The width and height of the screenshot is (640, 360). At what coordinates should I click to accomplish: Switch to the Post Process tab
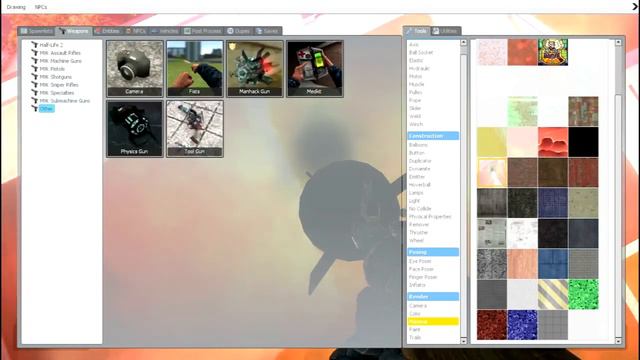click(202, 31)
